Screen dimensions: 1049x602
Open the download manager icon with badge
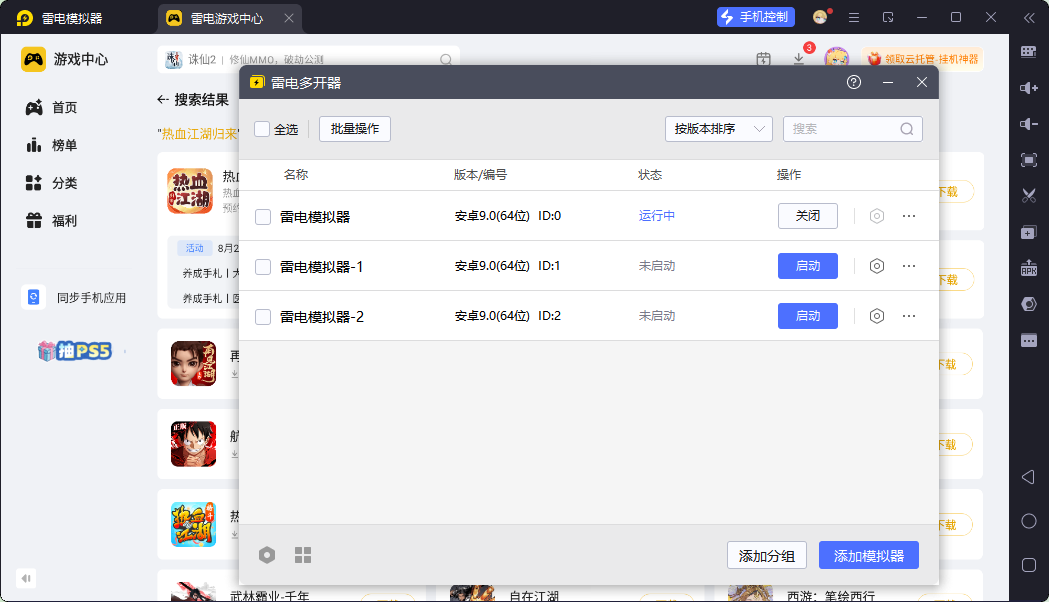799,59
